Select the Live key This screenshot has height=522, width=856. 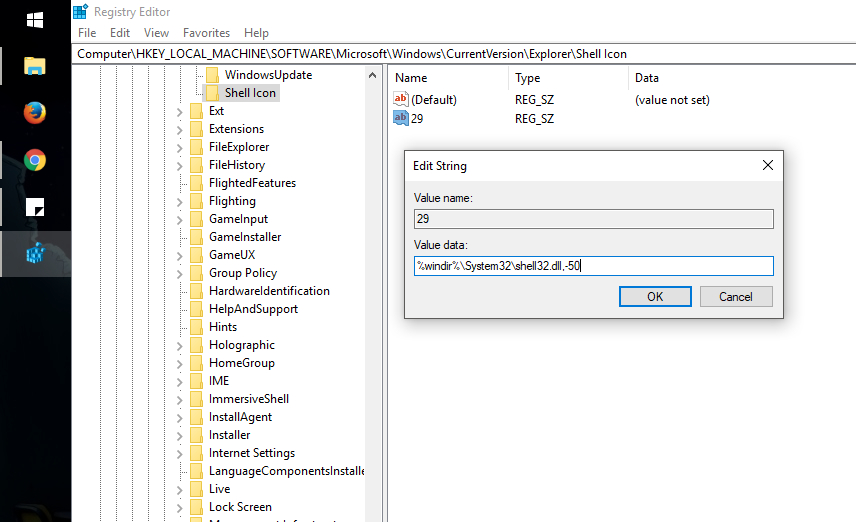pos(219,489)
